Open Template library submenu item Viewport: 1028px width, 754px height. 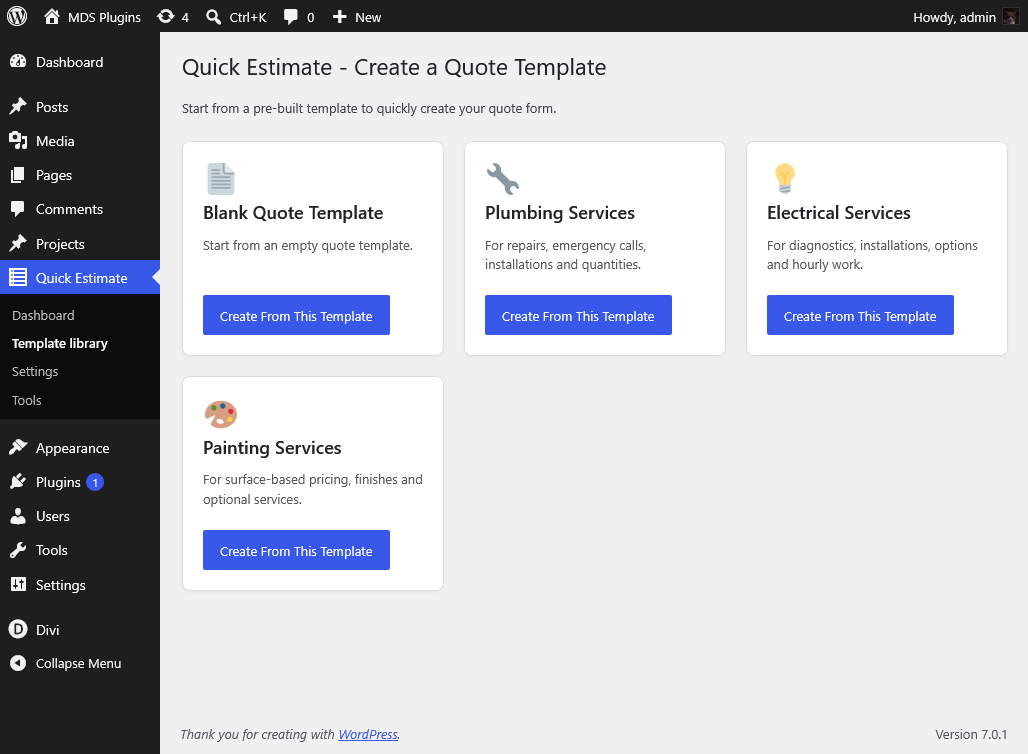pyautogui.click(x=60, y=344)
